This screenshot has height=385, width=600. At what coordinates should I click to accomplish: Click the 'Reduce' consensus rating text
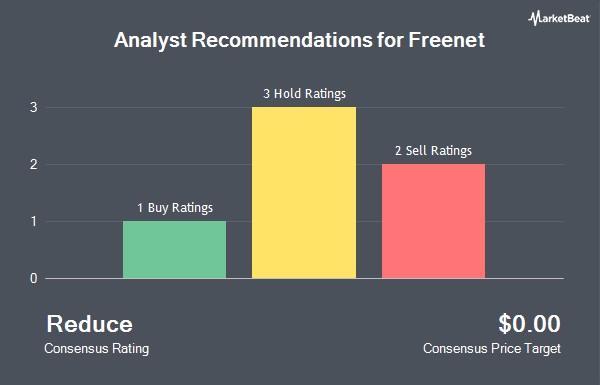[90, 324]
